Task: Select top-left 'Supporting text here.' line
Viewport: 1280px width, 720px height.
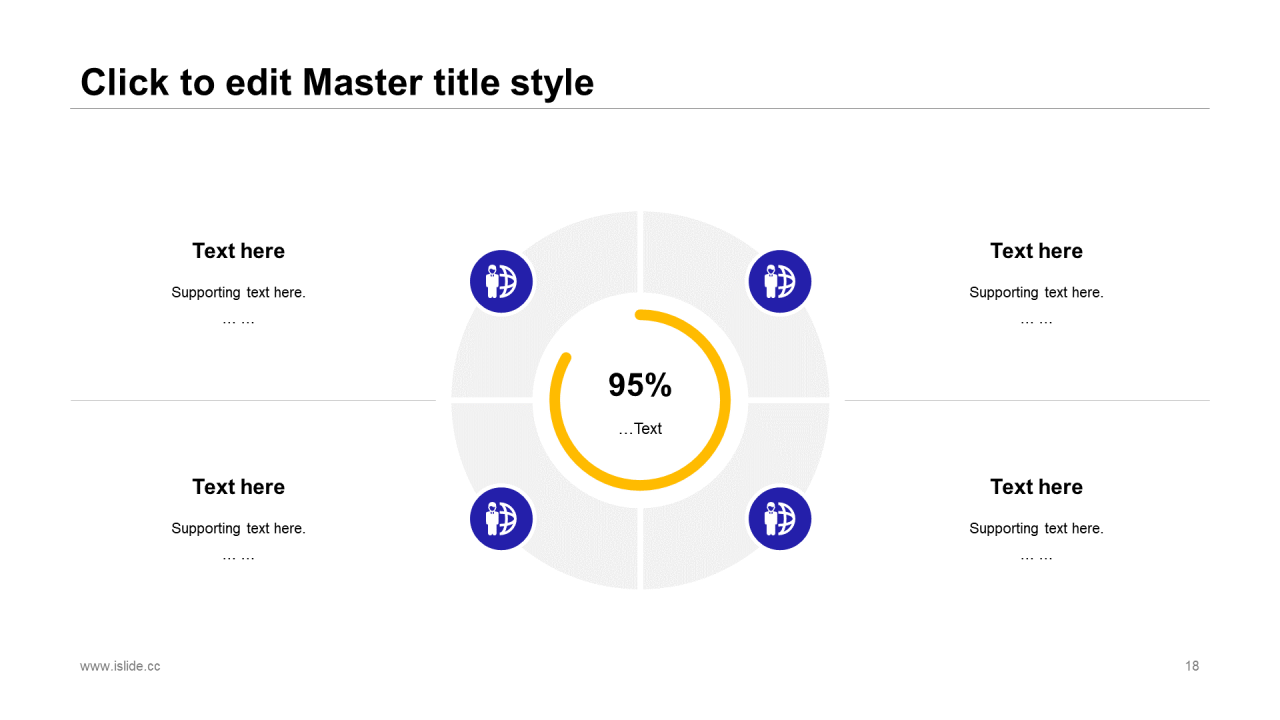Action: click(238, 293)
